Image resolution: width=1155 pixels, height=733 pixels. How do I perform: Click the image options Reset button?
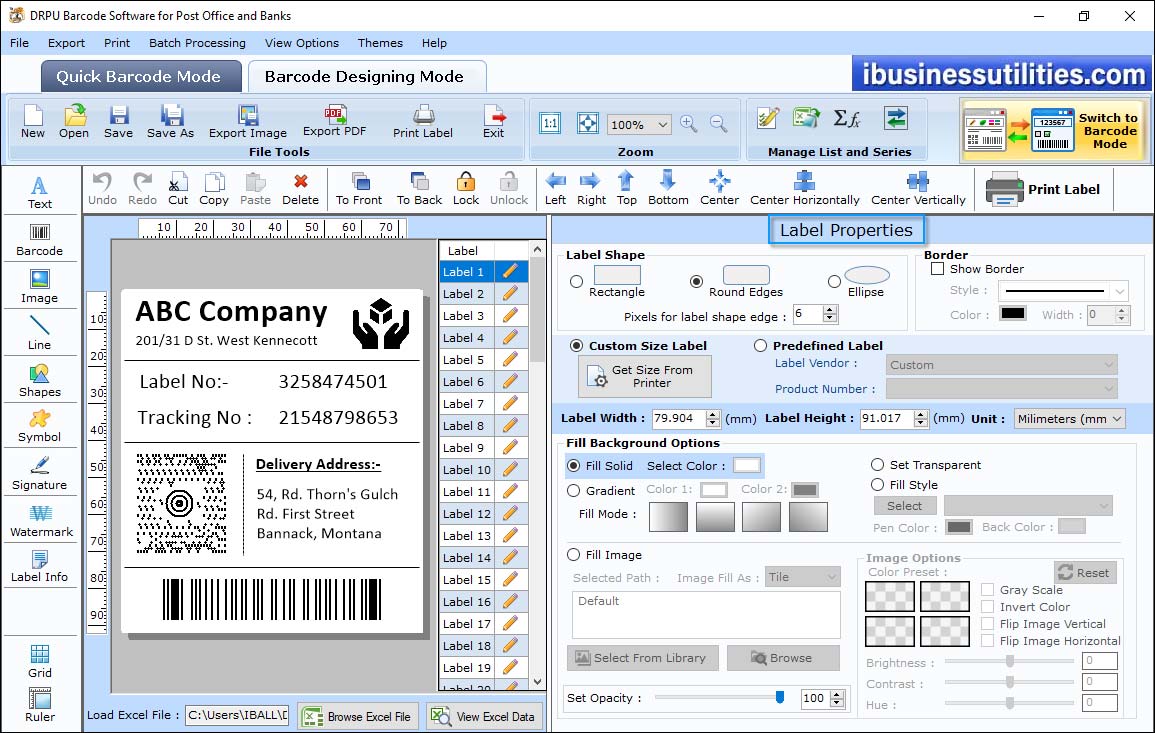[x=1085, y=572]
